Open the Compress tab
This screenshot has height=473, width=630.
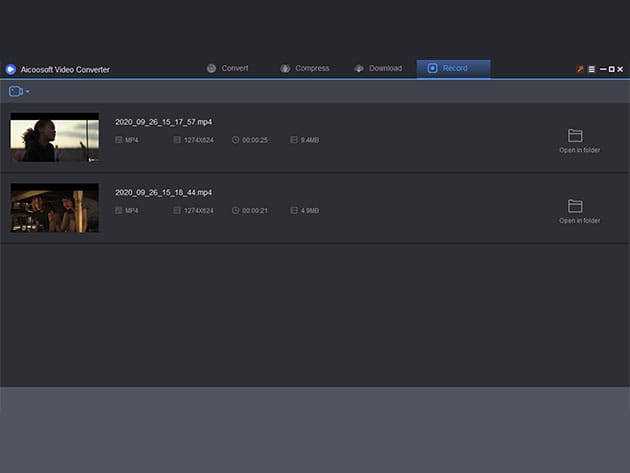[304, 69]
